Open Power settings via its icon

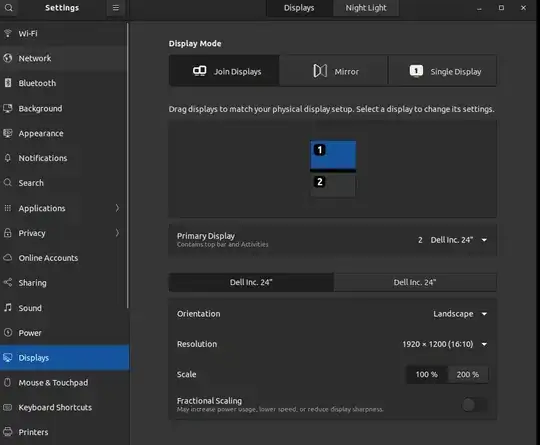pyautogui.click(x=8, y=333)
